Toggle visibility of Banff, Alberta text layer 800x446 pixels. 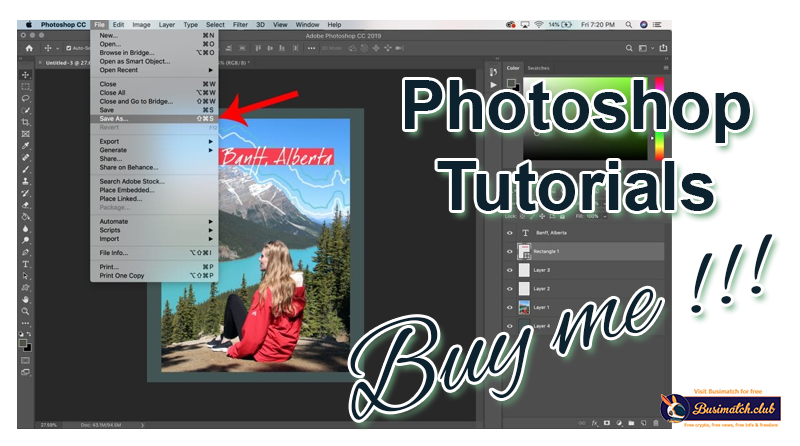[510, 233]
